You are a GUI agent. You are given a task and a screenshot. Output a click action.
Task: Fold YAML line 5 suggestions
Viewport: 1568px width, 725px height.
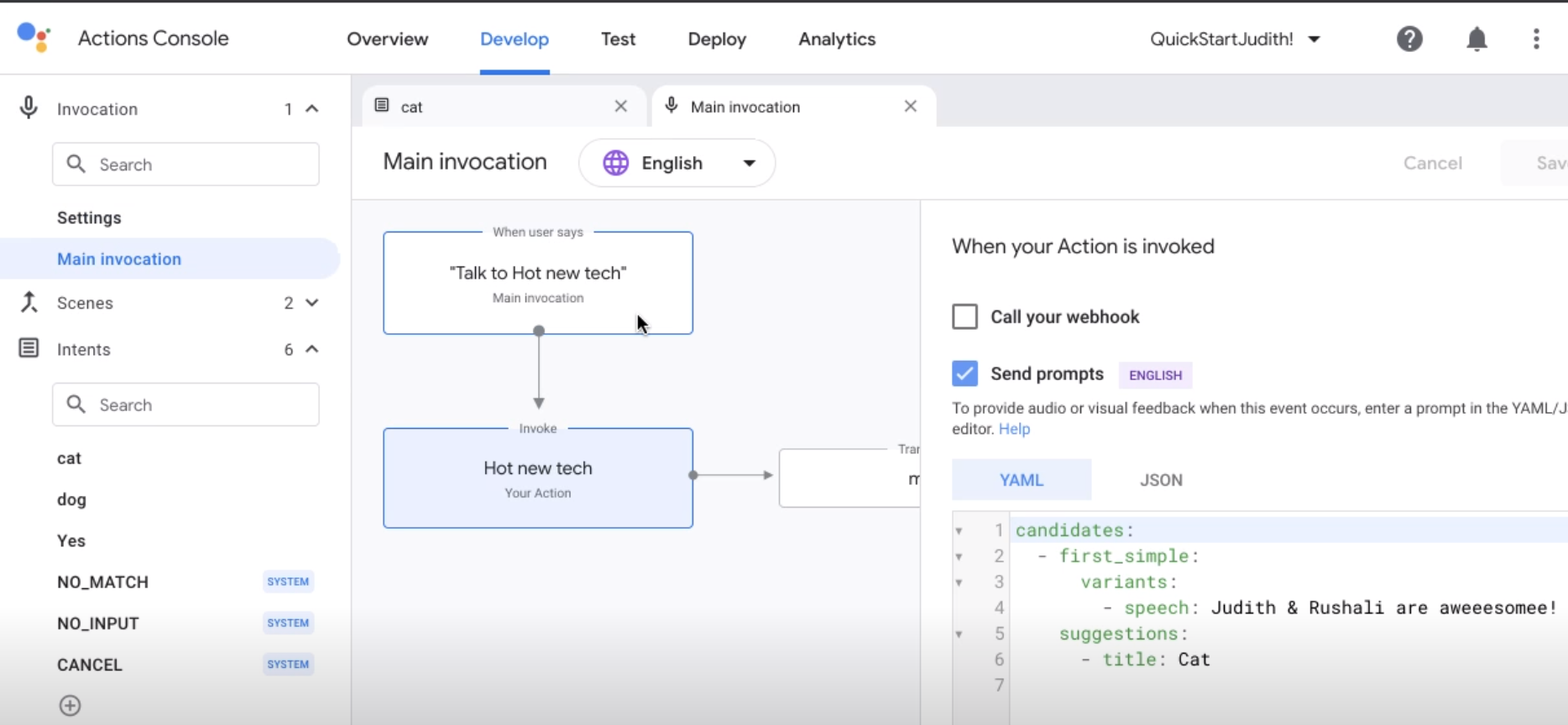pyautogui.click(x=959, y=634)
